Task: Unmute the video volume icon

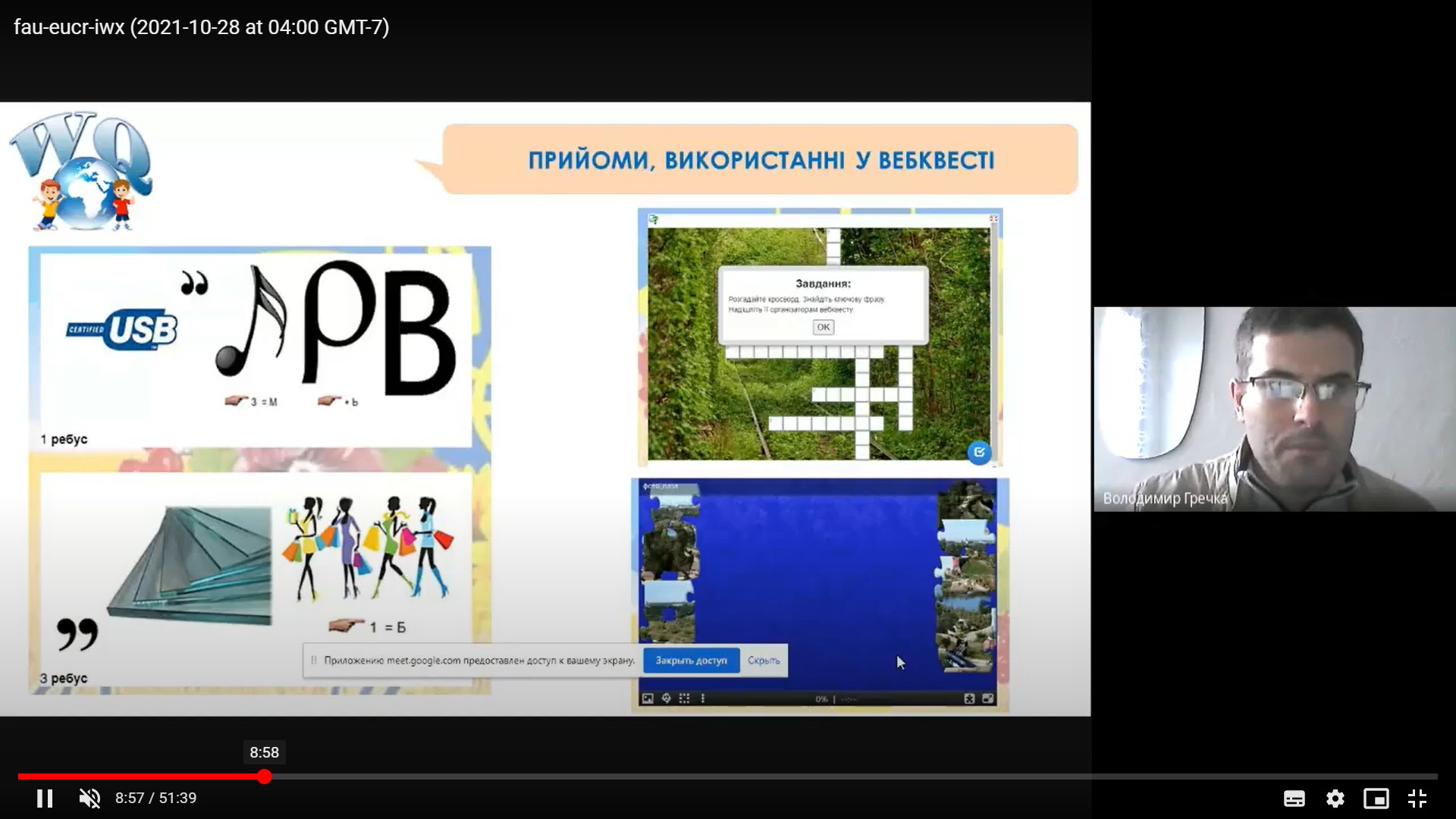Action: pos(89,798)
